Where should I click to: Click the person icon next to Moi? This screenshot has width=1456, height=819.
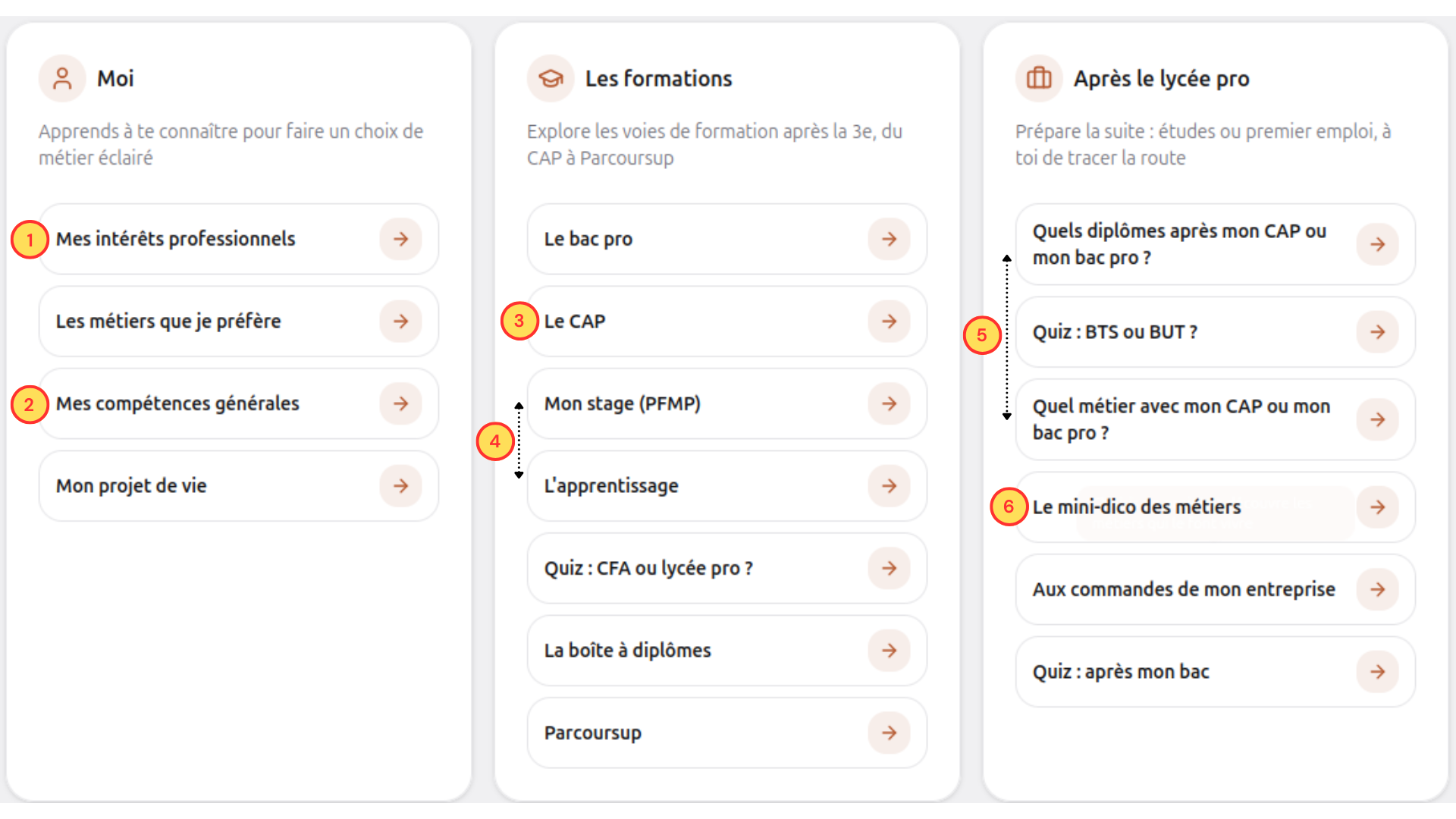pyautogui.click(x=62, y=78)
